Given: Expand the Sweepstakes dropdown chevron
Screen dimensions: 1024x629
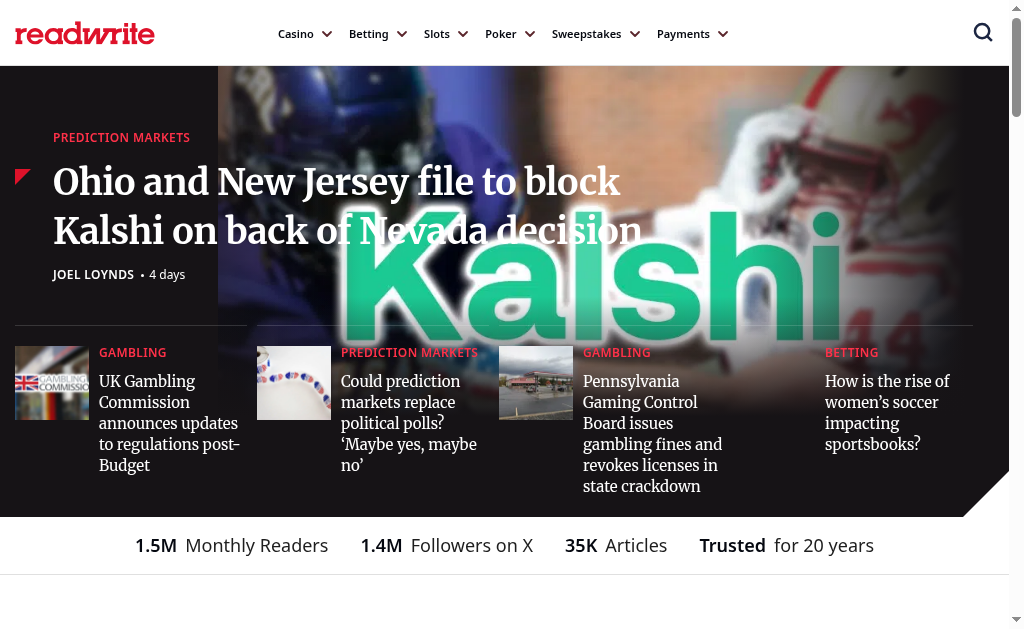Looking at the screenshot, I should click(635, 34).
